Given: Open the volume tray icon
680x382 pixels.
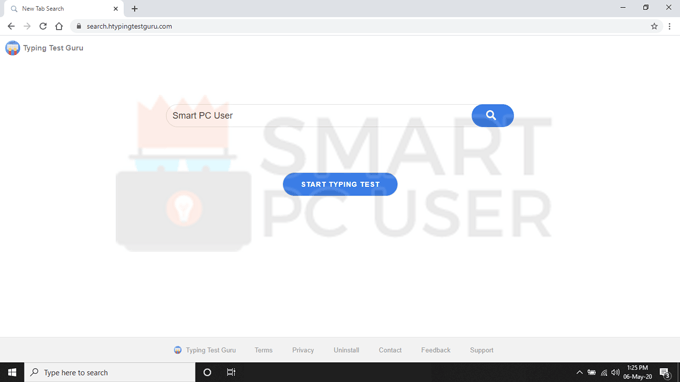Looking at the screenshot, I should tap(615, 372).
